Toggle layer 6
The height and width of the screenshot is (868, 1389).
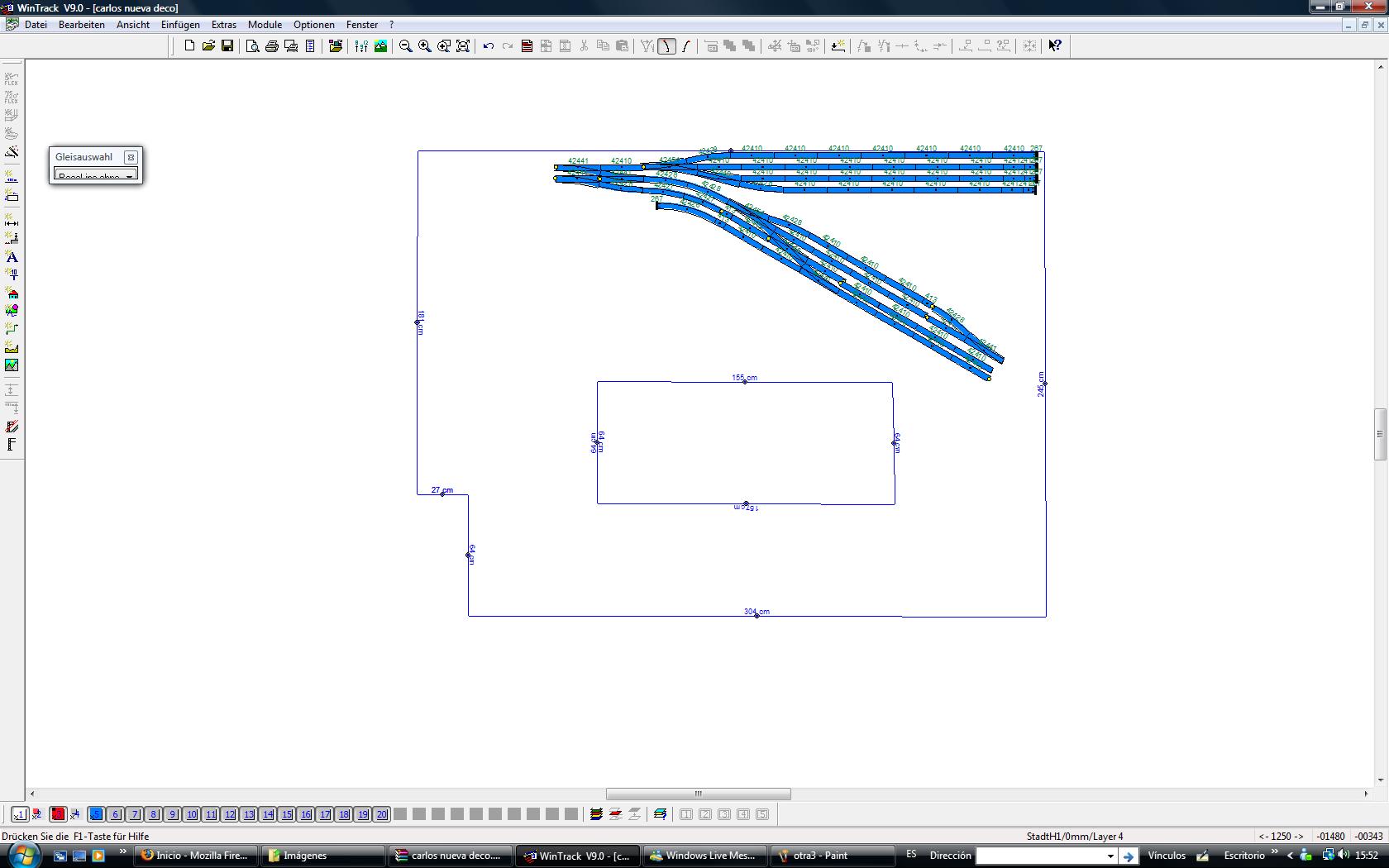pos(115,814)
